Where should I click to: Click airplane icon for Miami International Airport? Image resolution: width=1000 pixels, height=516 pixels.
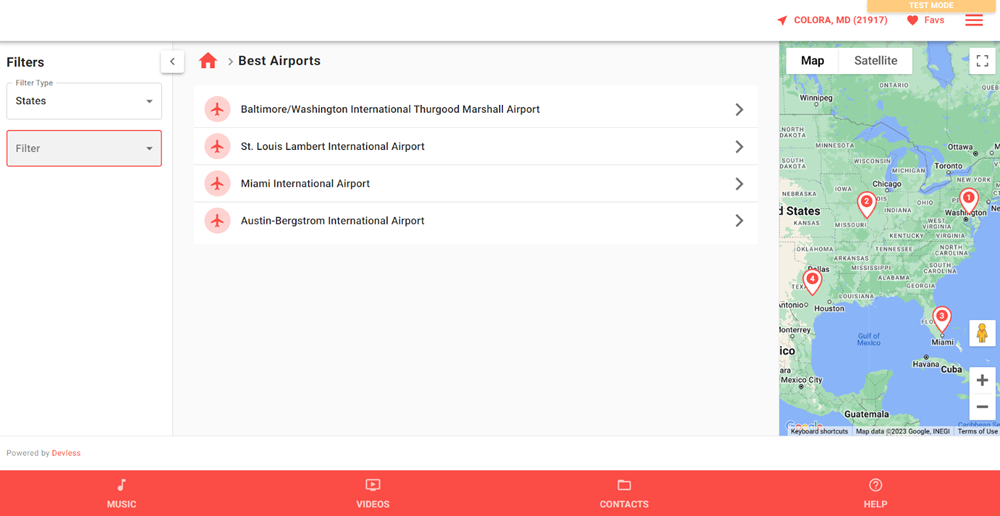tap(217, 184)
